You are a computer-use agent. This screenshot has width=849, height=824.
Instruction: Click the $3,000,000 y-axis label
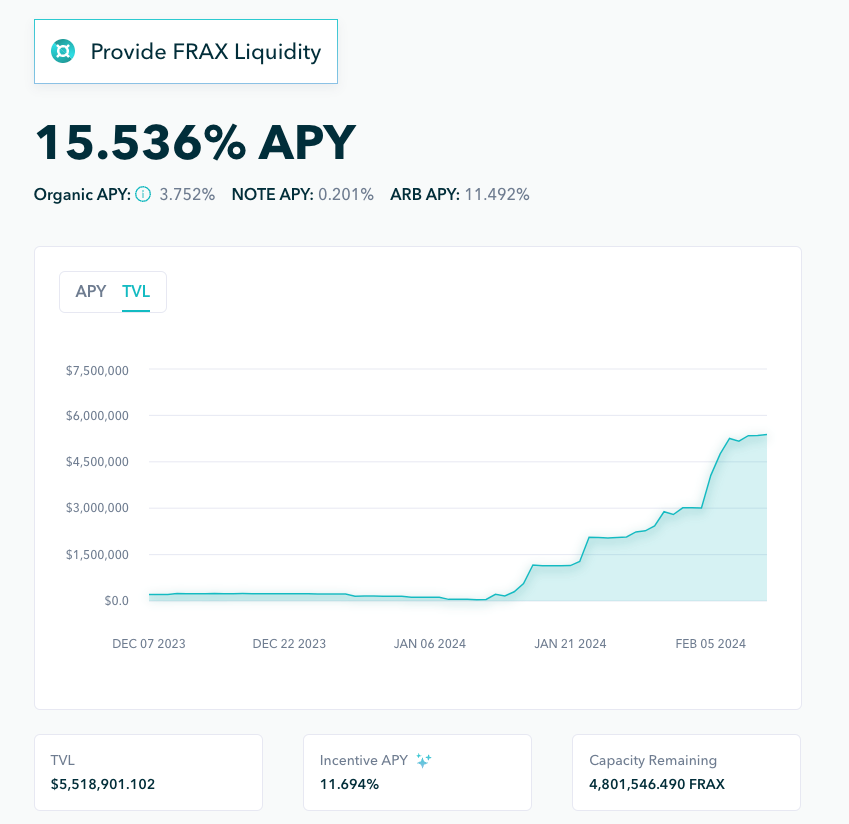[97, 508]
